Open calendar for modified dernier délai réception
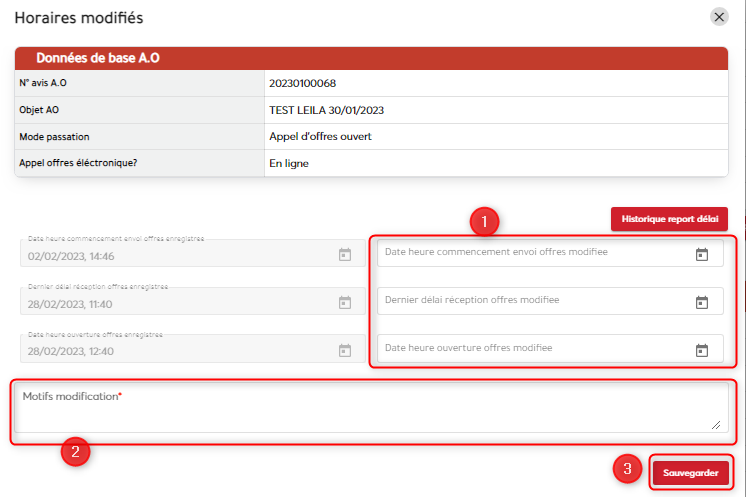 (702, 302)
